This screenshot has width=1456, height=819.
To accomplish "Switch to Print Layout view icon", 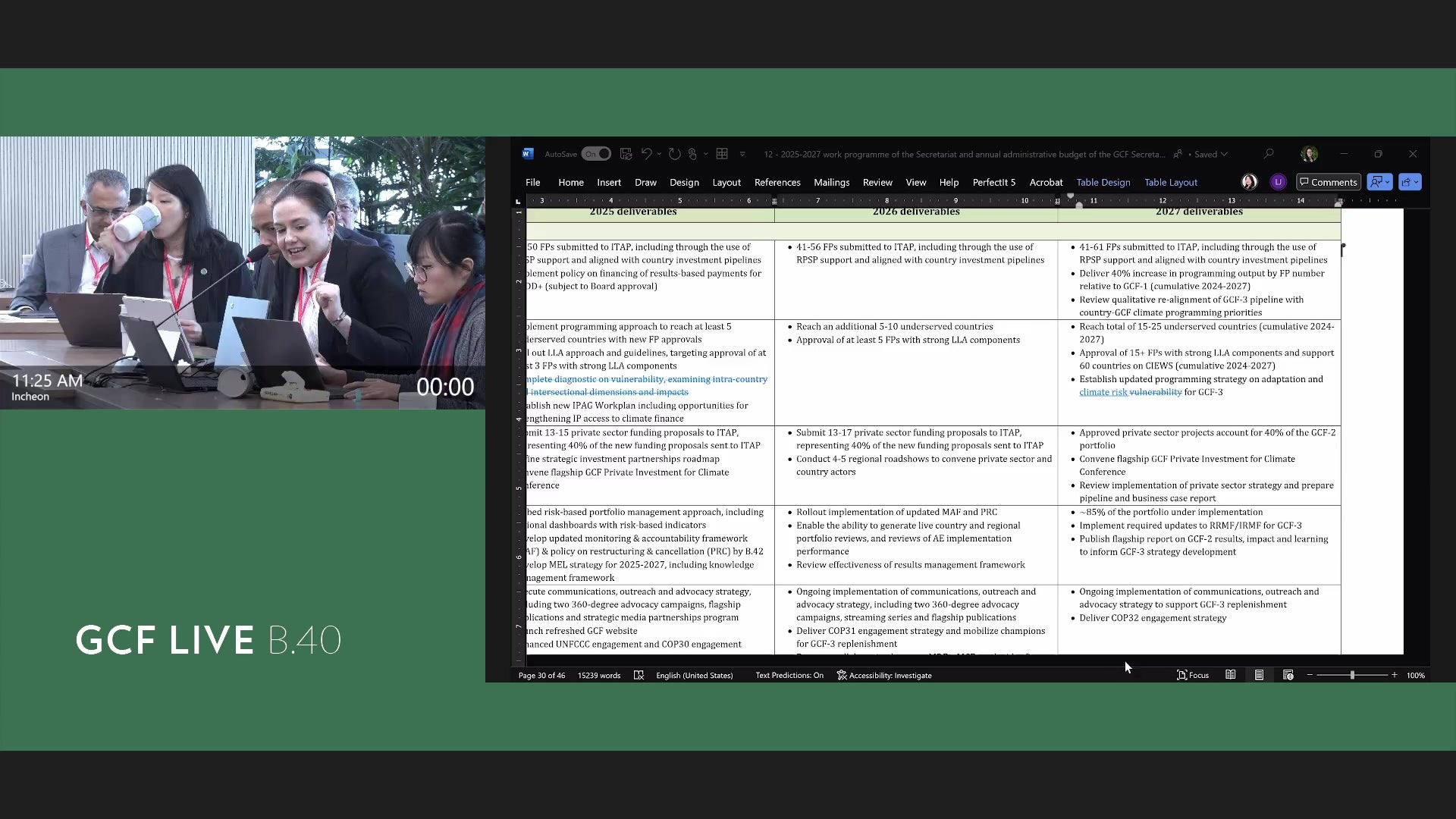I will point(1259,675).
